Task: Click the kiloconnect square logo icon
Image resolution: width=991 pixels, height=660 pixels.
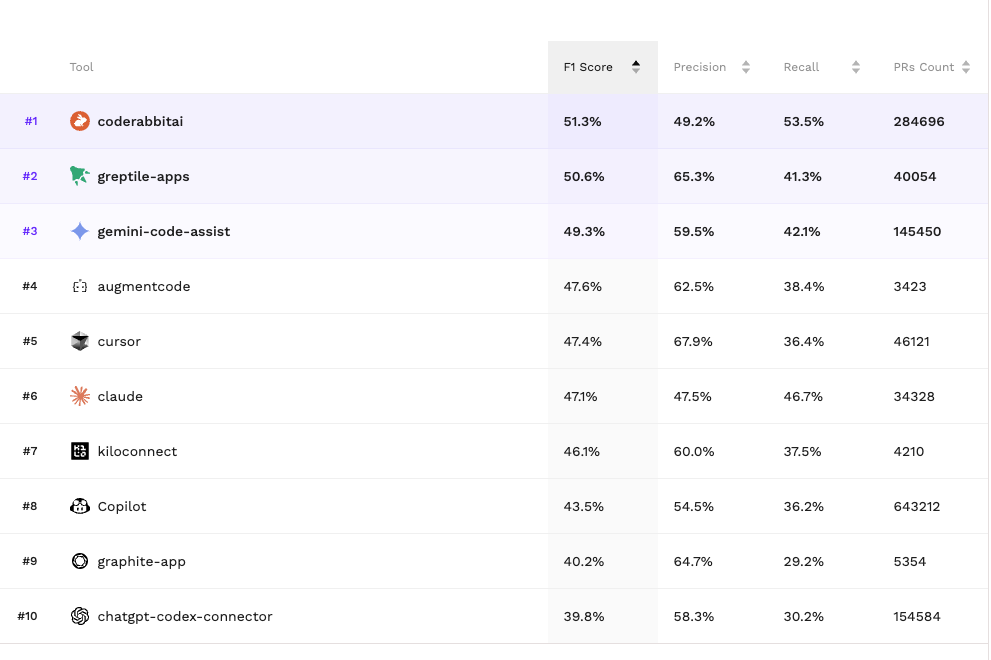Action: [x=80, y=451]
